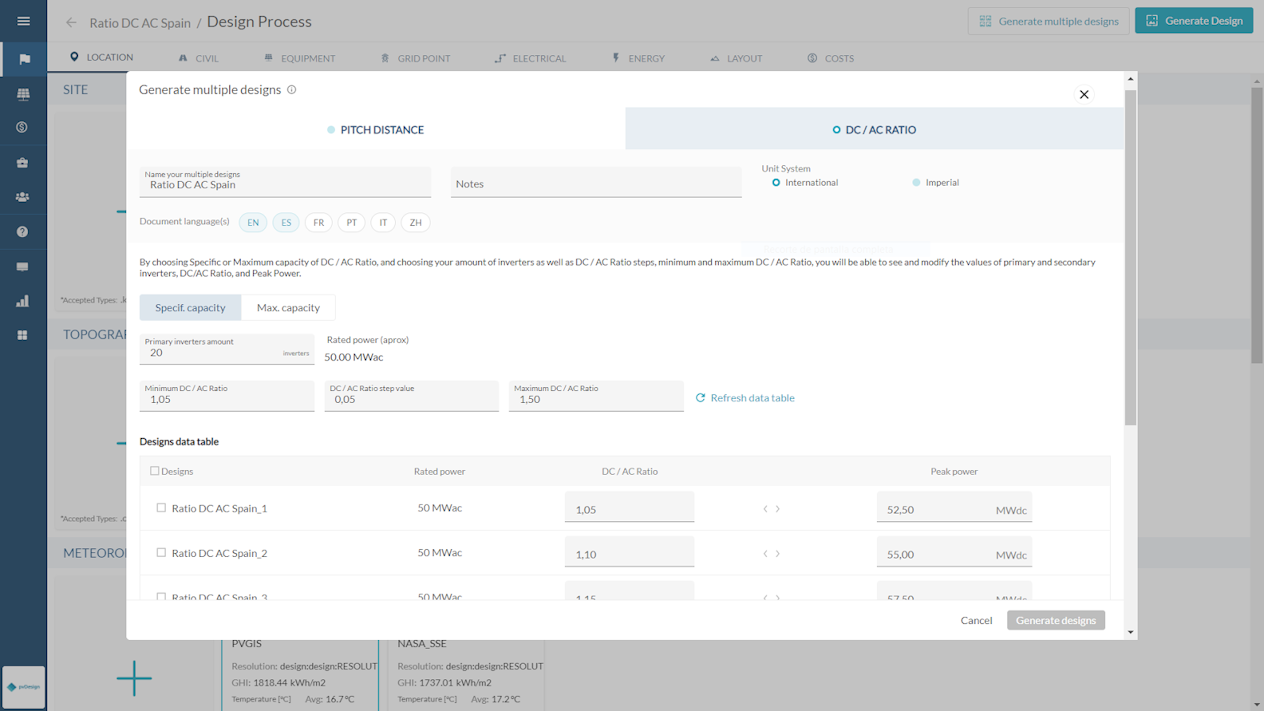Image resolution: width=1264 pixels, height=711 pixels.
Task: Check the Ratio DC AC Spain_2 checkbox
Action: click(161, 552)
